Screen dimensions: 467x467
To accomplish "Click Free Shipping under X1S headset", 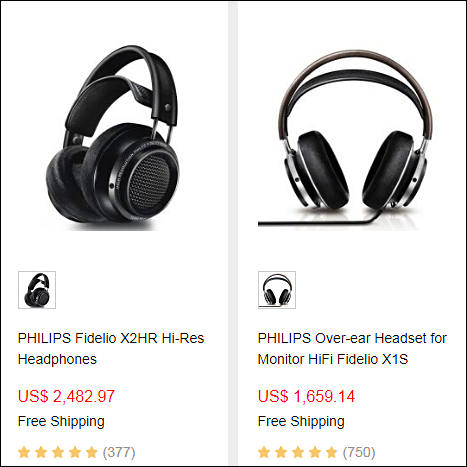I will [x=301, y=421].
